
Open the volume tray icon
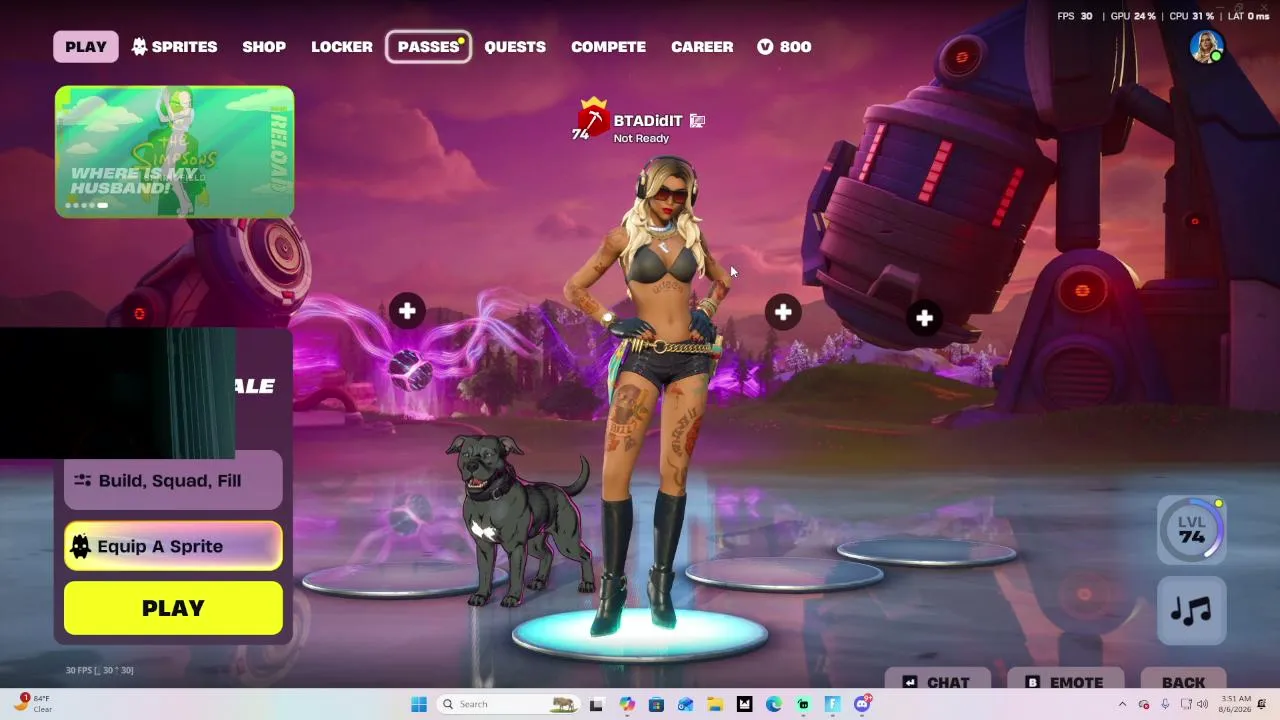[x=1203, y=704]
